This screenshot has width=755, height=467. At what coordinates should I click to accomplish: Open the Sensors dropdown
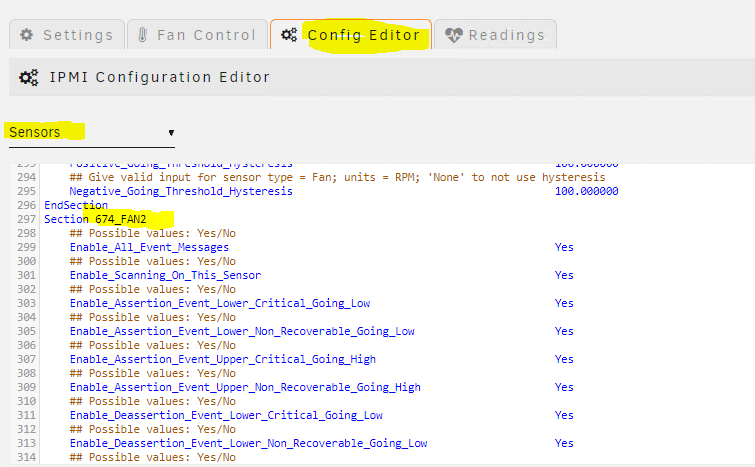91,132
